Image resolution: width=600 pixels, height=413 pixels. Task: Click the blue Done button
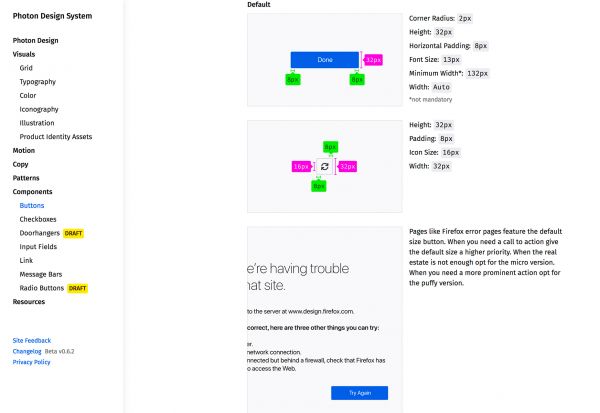pos(324,60)
